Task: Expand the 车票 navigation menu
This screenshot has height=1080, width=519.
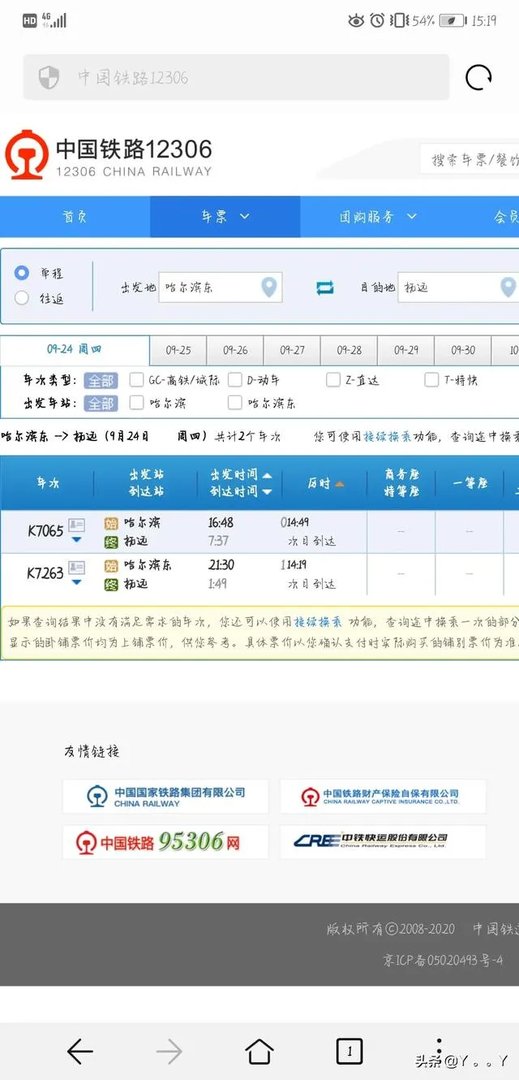Action: tap(225, 216)
